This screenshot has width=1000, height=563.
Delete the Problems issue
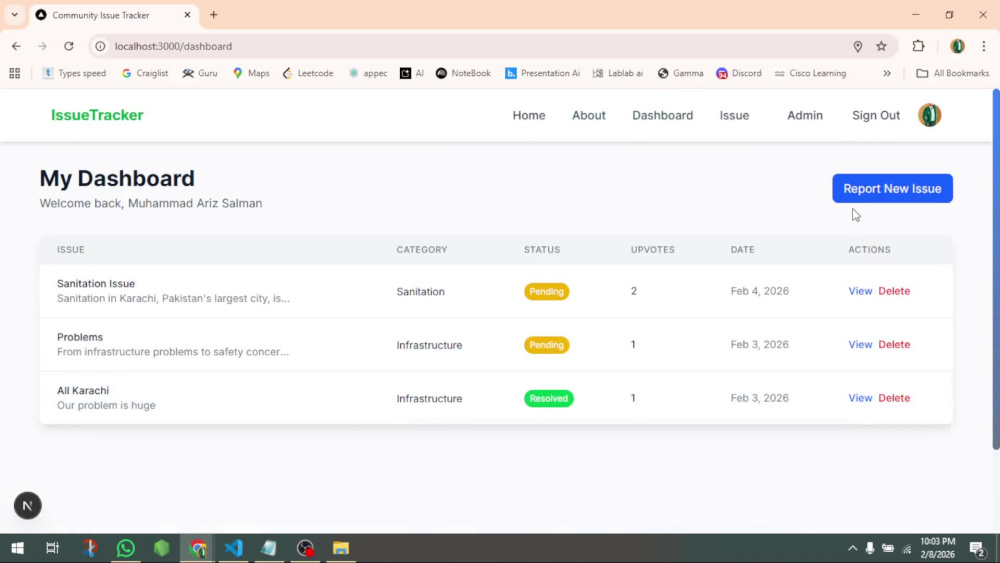point(894,344)
